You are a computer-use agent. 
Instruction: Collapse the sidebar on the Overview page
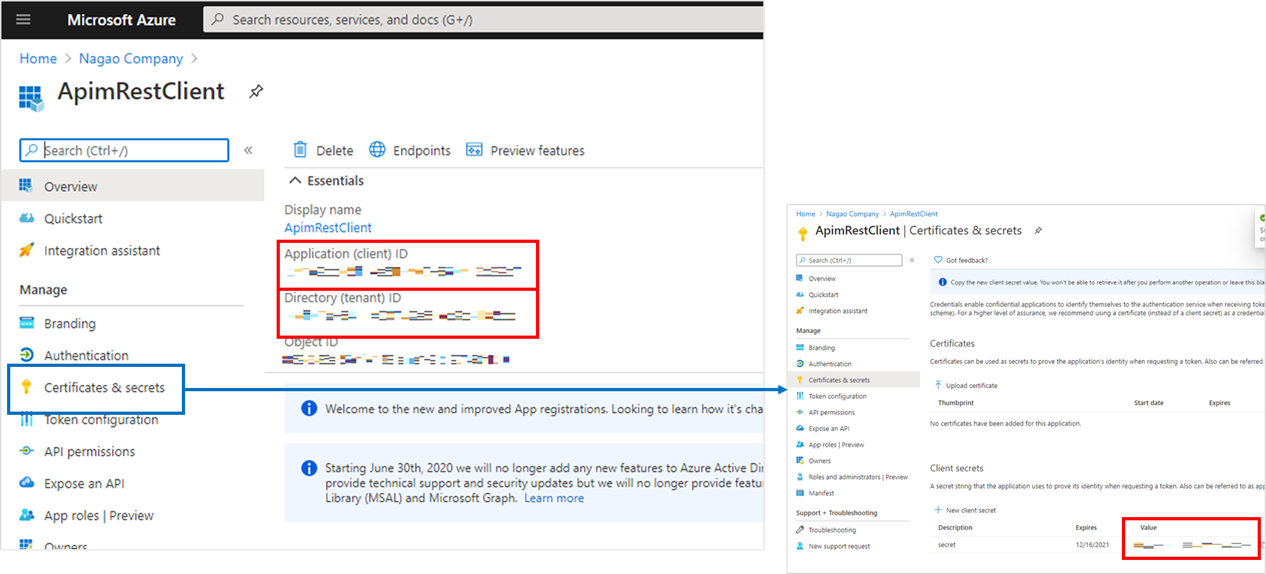[248, 150]
